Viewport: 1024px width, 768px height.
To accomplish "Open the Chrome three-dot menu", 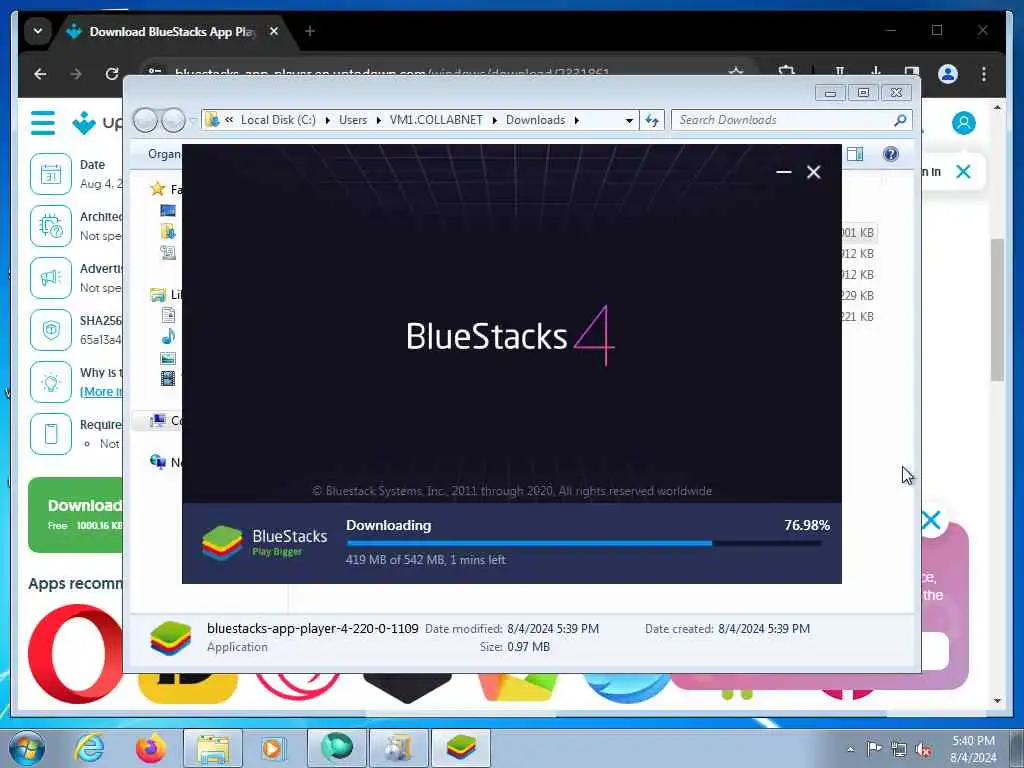I will pos(984,74).
